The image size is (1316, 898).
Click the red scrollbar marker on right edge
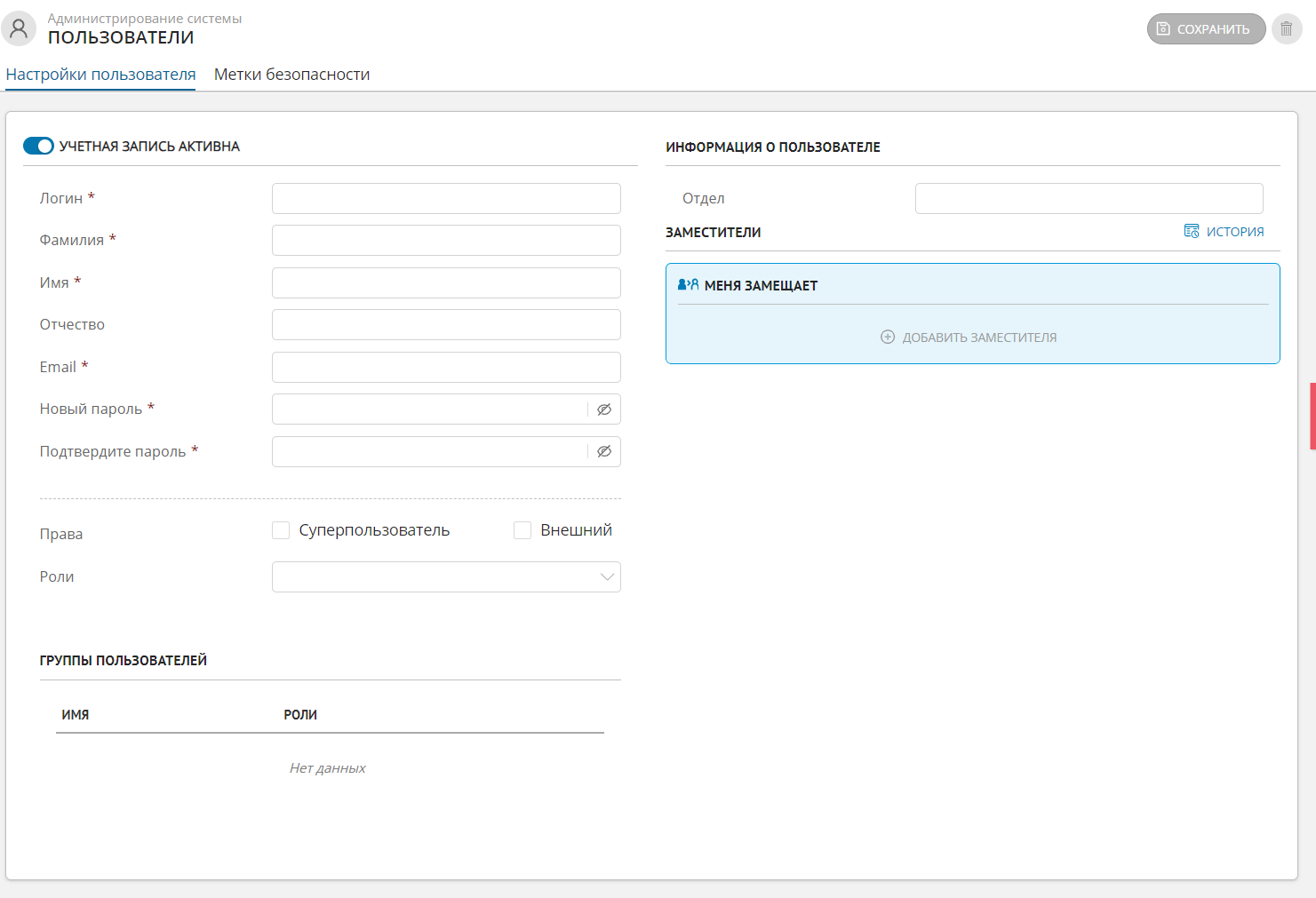pyautogui.click(x=1312, y=416)
